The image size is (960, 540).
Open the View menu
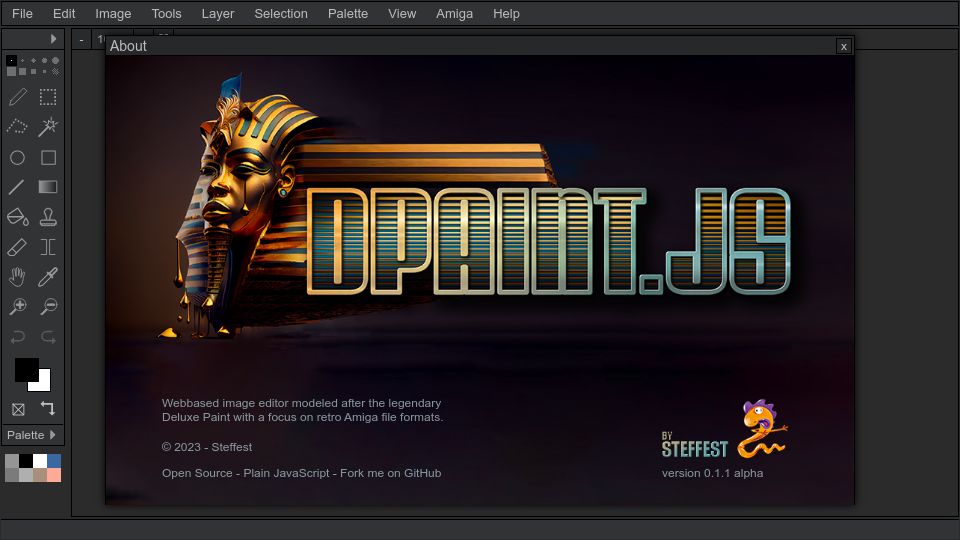[x=402, y=13]
